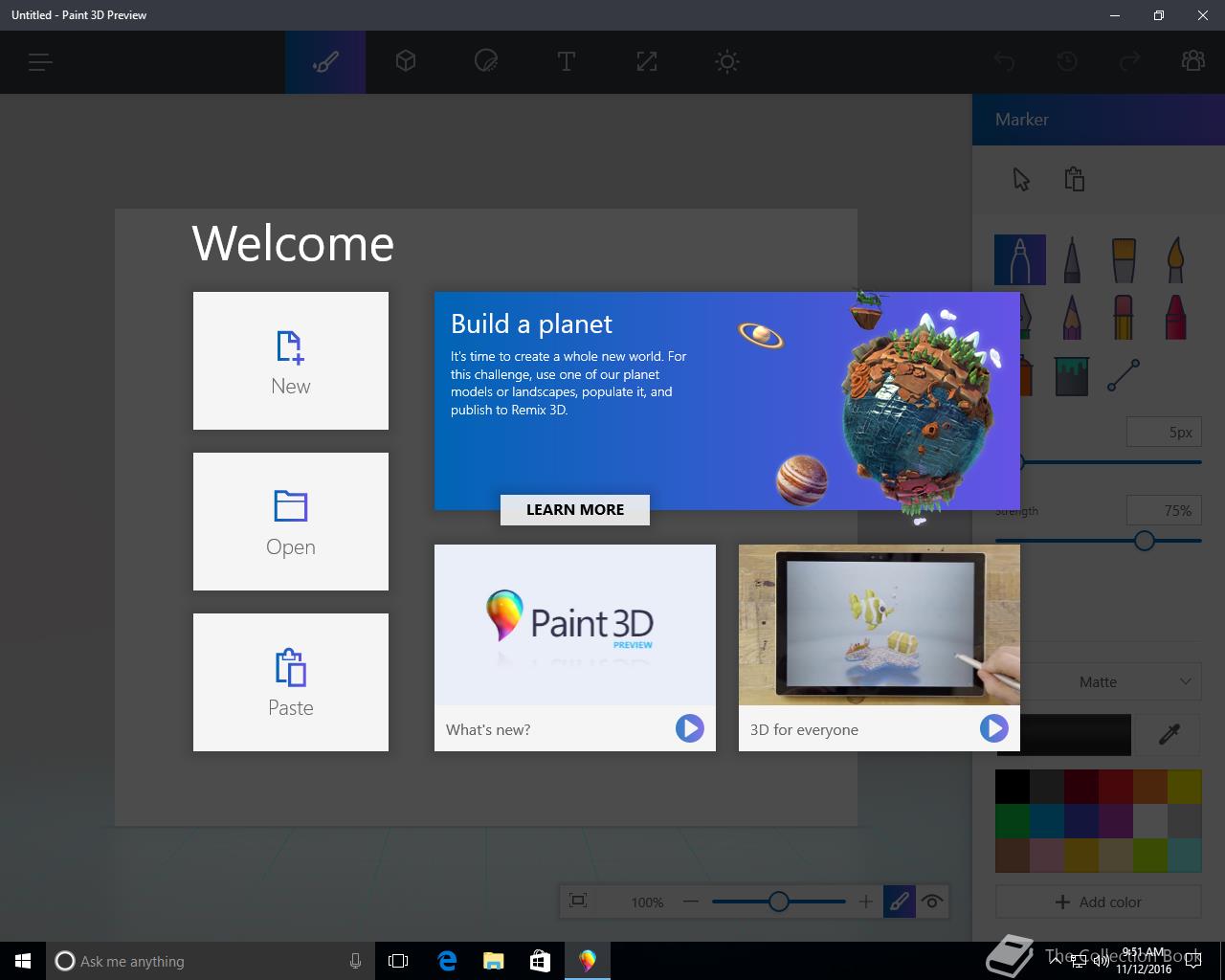Click the zoom slider handle
This screenshot has height=980, width=1225.
779,902
